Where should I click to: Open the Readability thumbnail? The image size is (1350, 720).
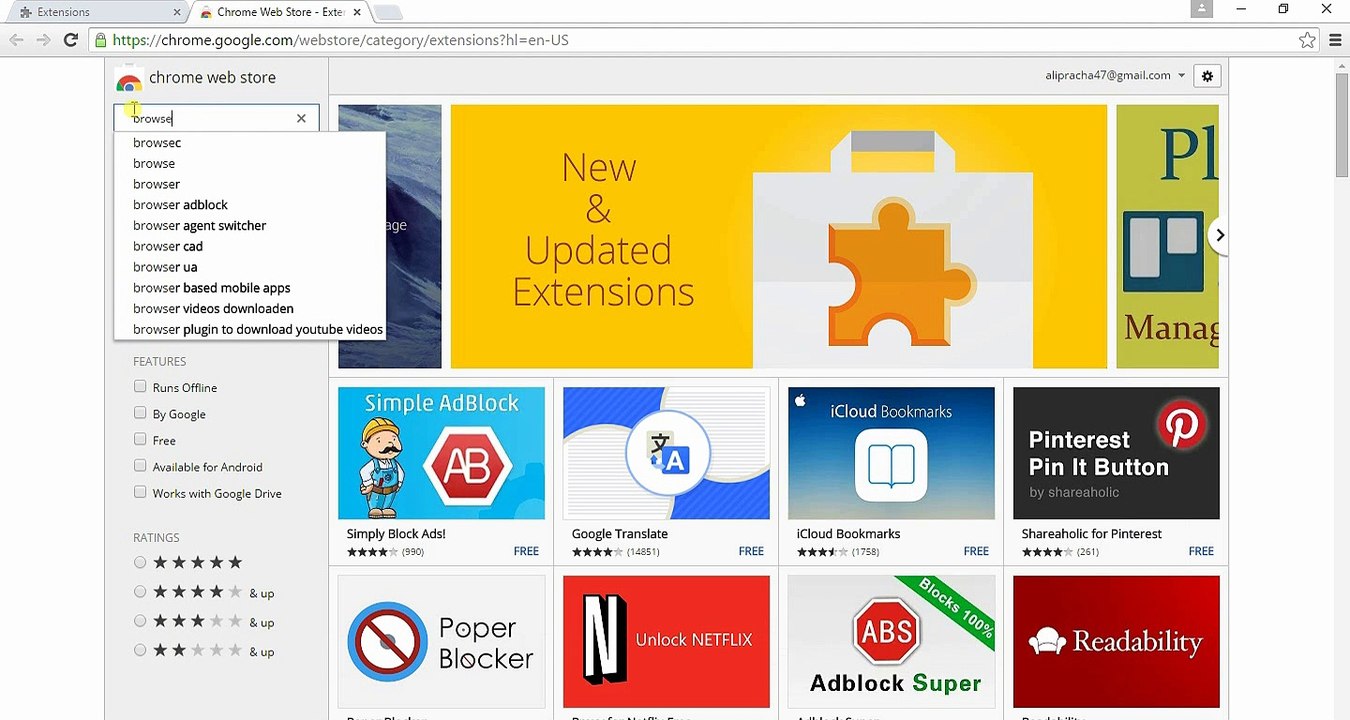pyautogui.click(x=1116, y=641)
